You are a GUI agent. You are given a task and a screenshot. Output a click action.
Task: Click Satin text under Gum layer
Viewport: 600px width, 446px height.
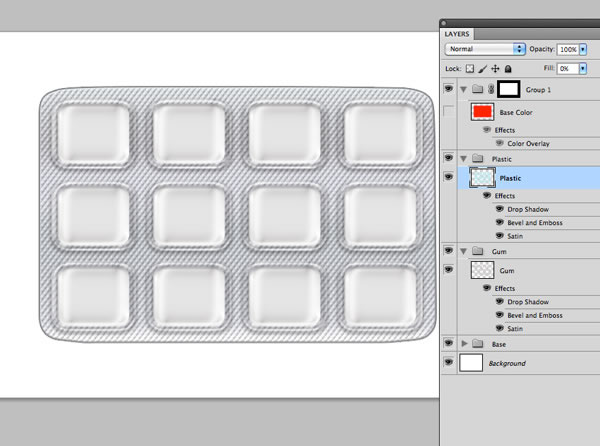tap(515, 329)
